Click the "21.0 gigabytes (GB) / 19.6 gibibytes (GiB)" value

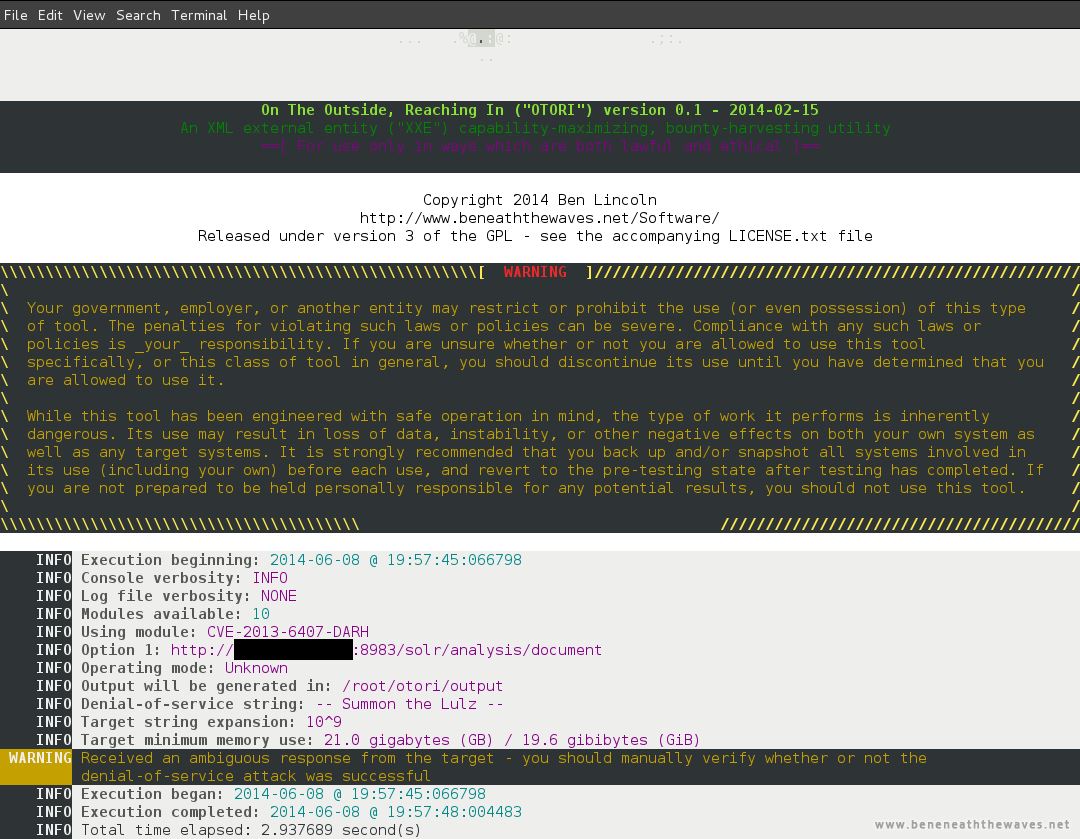512,740
